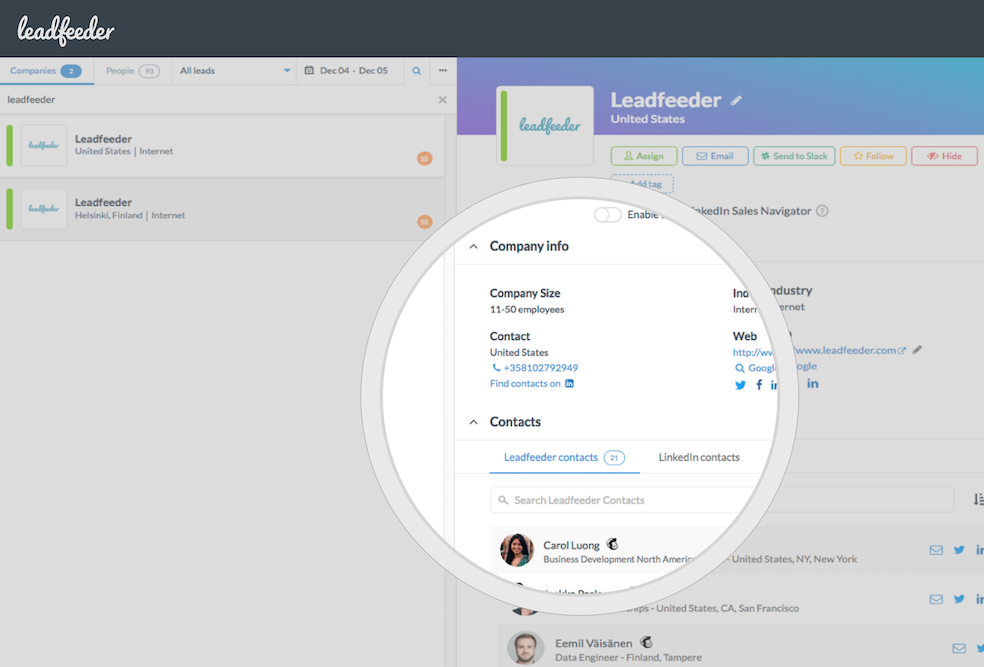This screenshot has width=984, height=667.
Task: Open the three-dots more options menu
Action: pyautogui.click(x=442, y=70)
